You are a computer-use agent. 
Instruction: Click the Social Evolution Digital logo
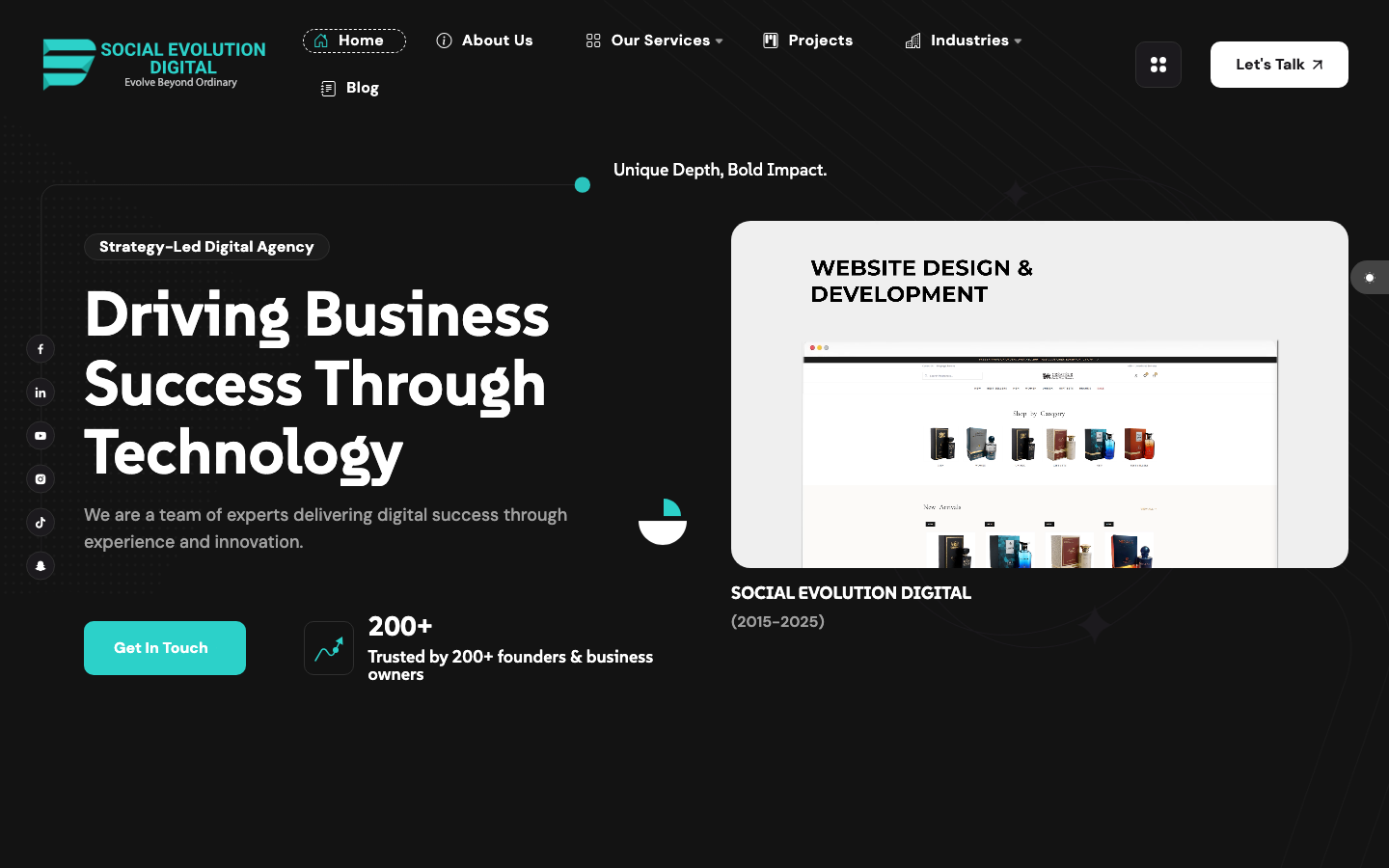coord(154,65)
